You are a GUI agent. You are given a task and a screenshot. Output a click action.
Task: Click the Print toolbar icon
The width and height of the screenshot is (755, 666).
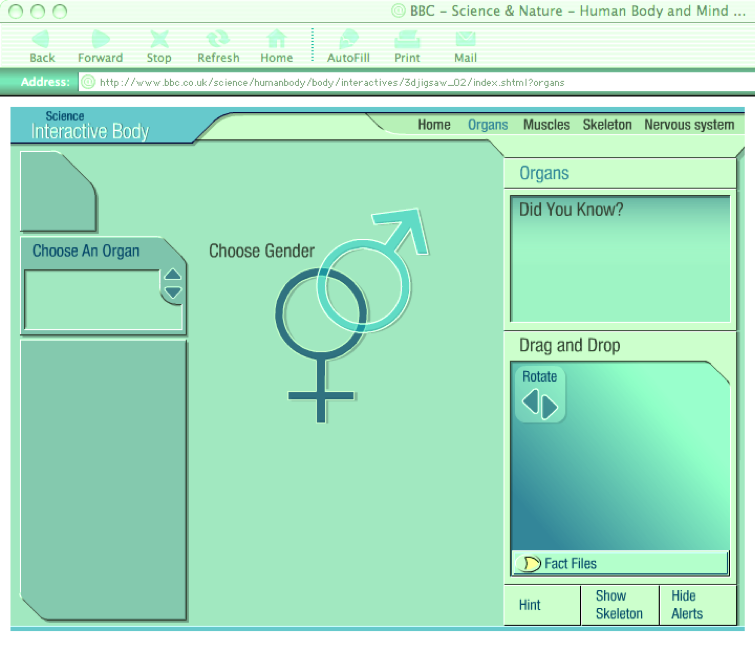[x=407, y=39]
